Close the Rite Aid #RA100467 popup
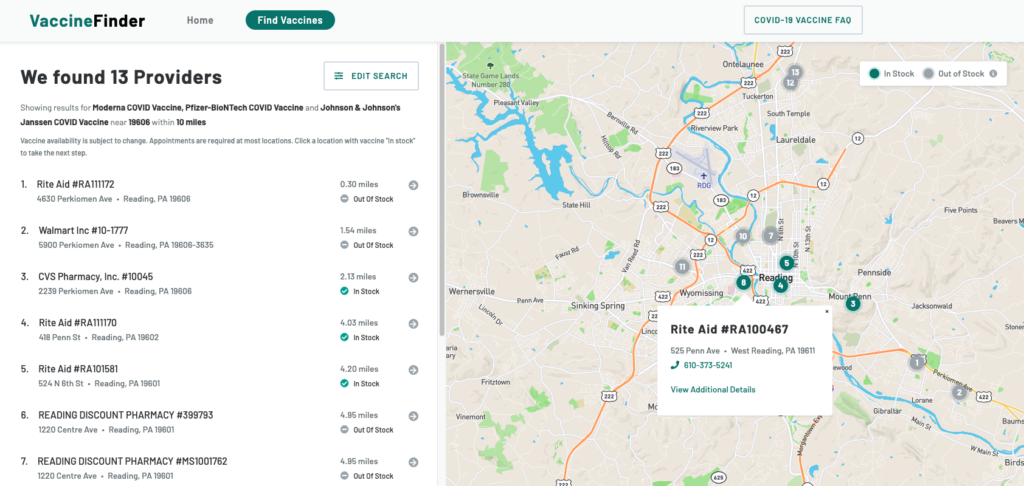This screenshot has width=1024, height=486. pos(826,311)
